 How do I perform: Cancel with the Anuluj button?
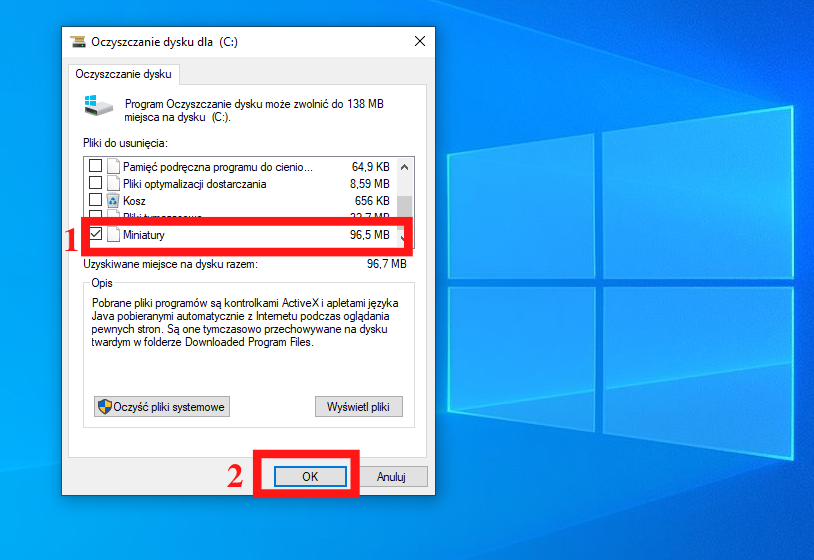click(392, 476)
